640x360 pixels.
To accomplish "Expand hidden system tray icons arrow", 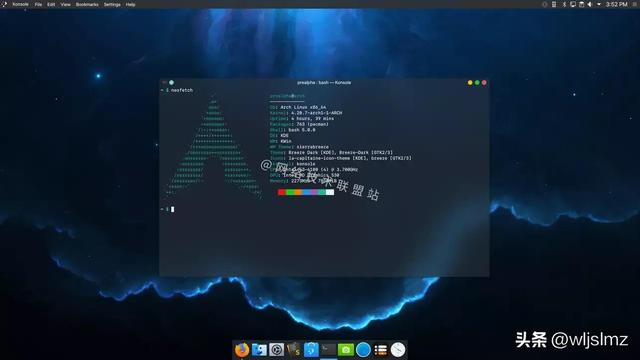I will click(599, 4).
